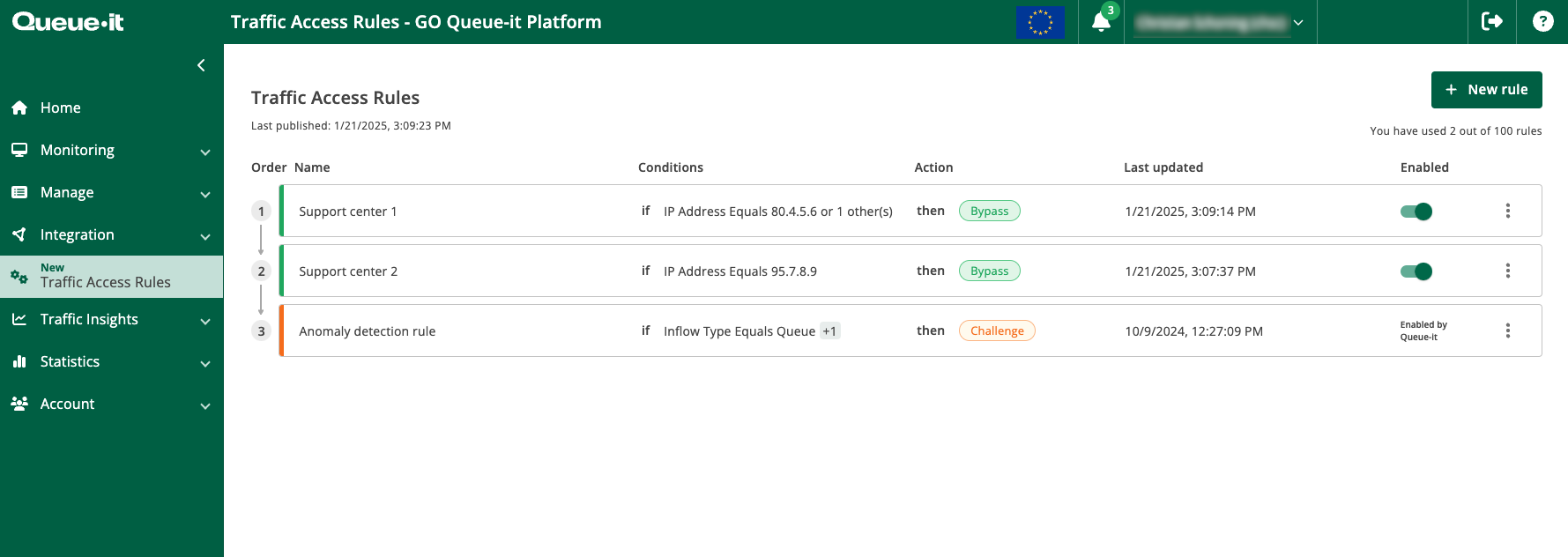Open more options for Support center 2
1568x557 pixels.
(x=1508, y=271)
